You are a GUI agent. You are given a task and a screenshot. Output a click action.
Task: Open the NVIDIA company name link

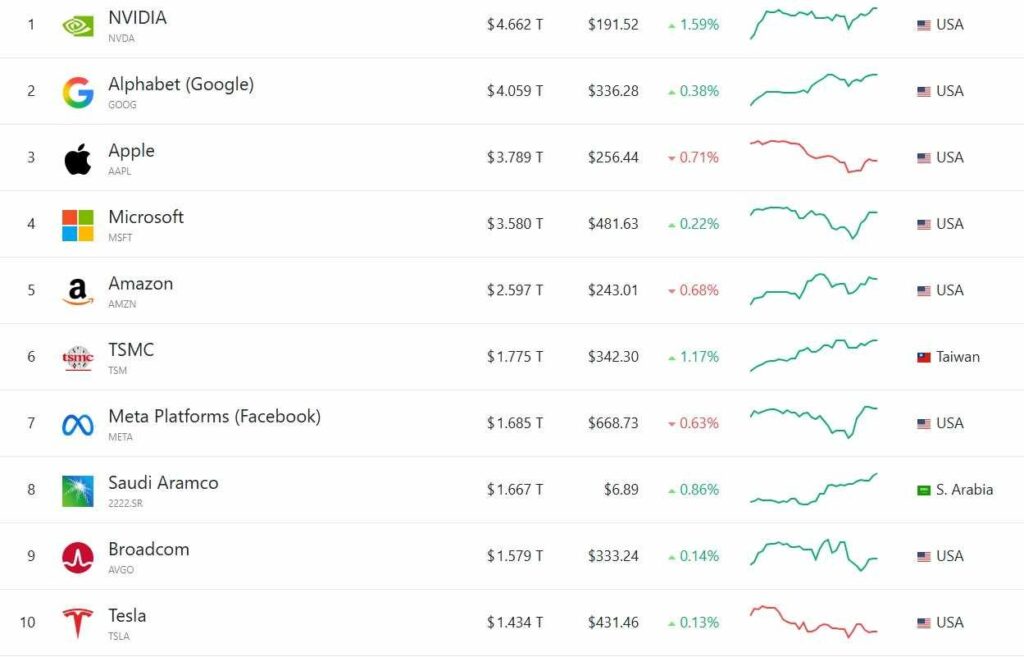[x=137, y=18]
